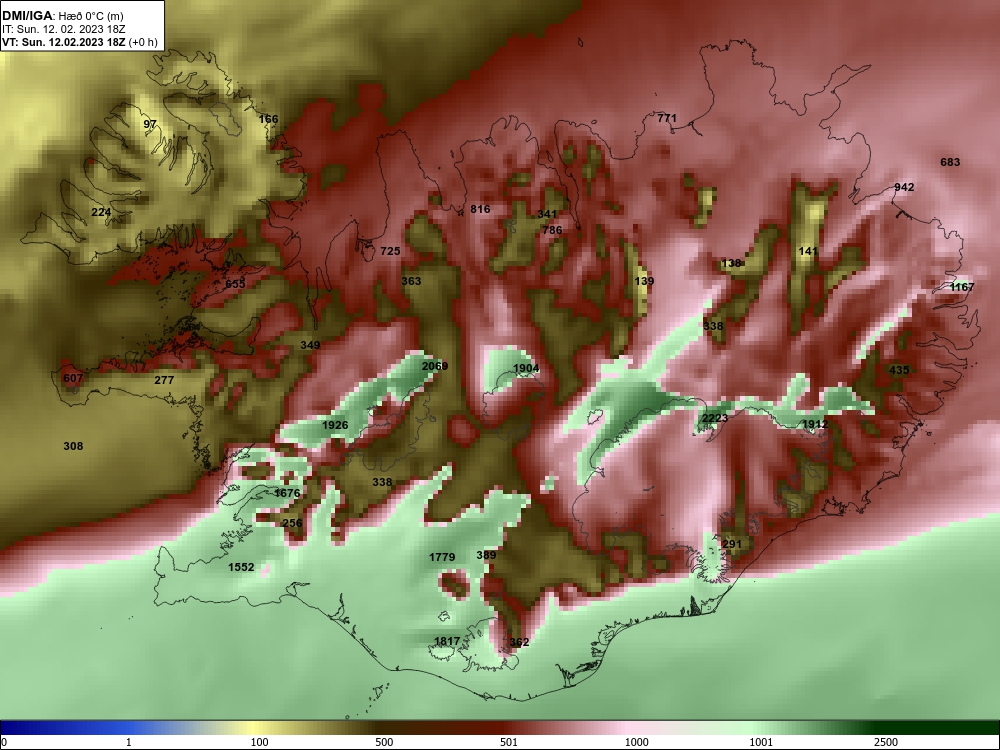This screenshot has width=1000, height=750.
Task: Select the legend tick label 1000
Action: pos(636,742)
